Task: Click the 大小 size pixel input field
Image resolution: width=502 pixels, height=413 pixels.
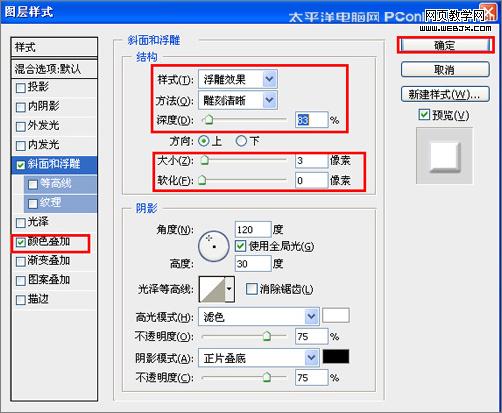Action: coord(311,161)
